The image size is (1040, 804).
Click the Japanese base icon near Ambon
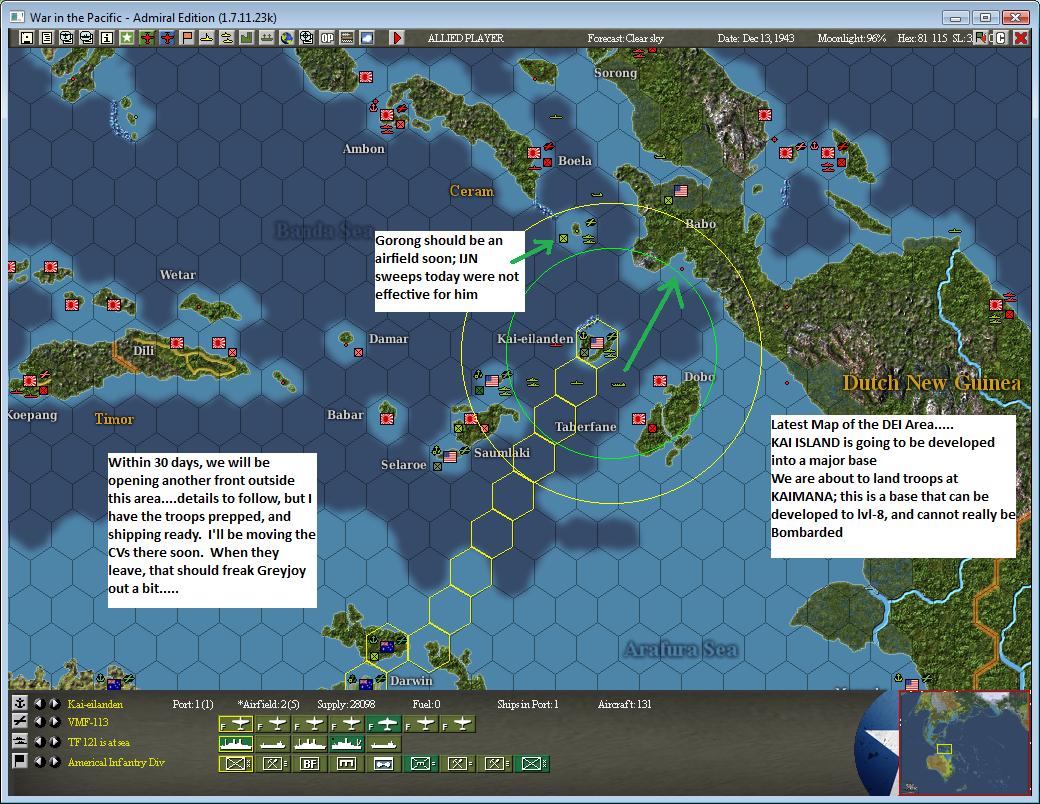(x=387, y=116)
